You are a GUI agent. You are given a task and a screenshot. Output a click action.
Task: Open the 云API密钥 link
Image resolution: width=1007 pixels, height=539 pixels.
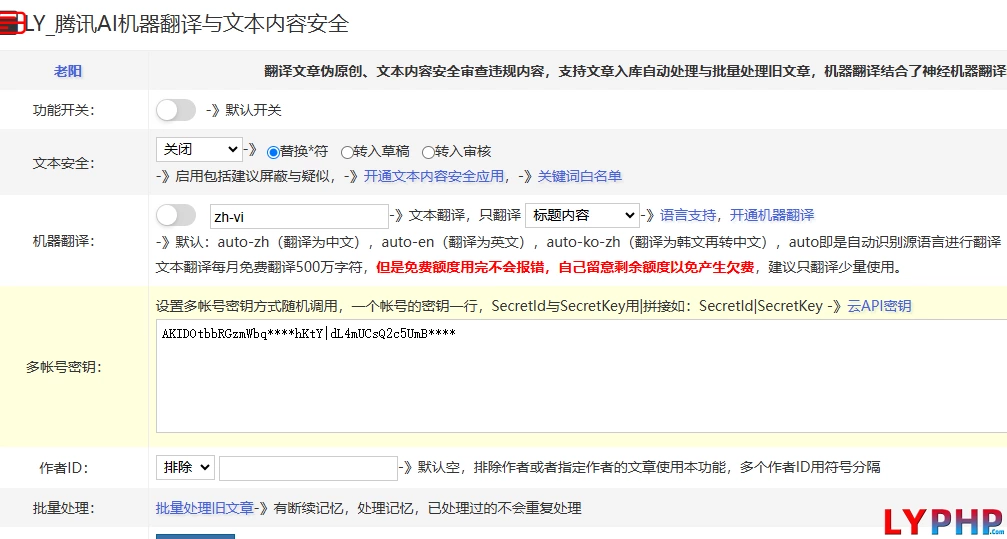(879, 305)
